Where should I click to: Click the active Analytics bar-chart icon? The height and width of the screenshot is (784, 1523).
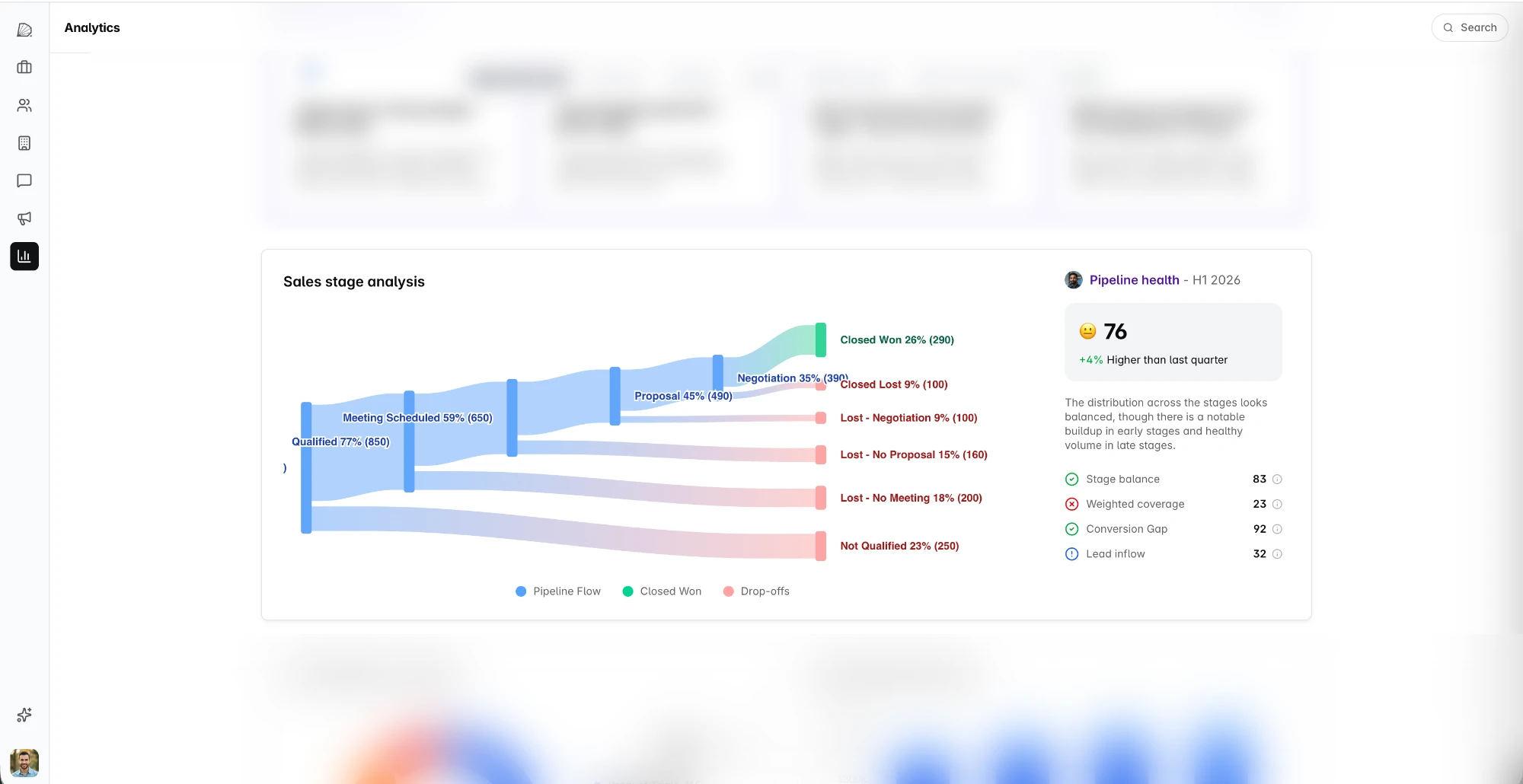point(24,256)
